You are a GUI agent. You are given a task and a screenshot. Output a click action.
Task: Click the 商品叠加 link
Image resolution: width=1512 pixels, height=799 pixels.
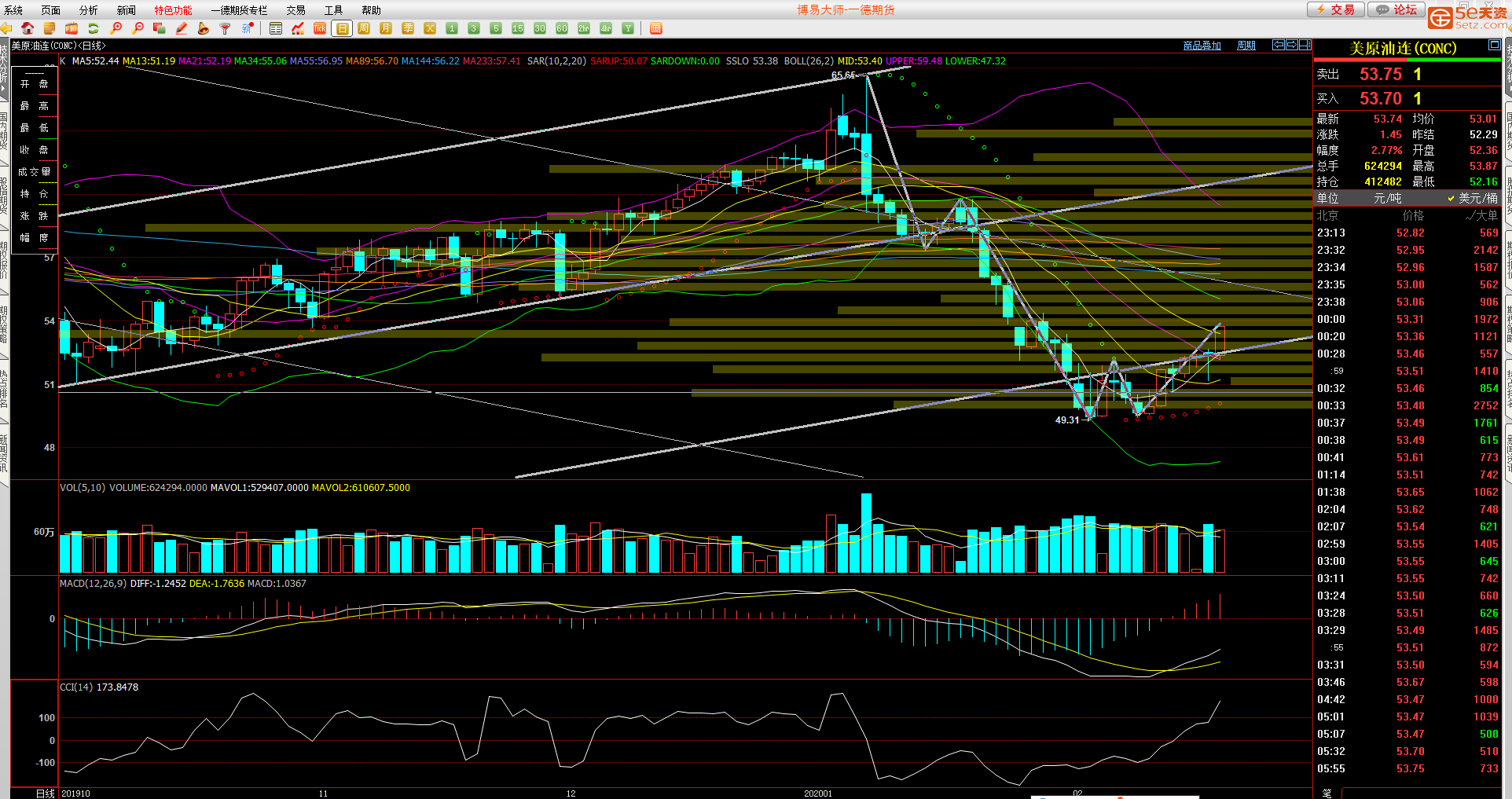point(1202,46)
